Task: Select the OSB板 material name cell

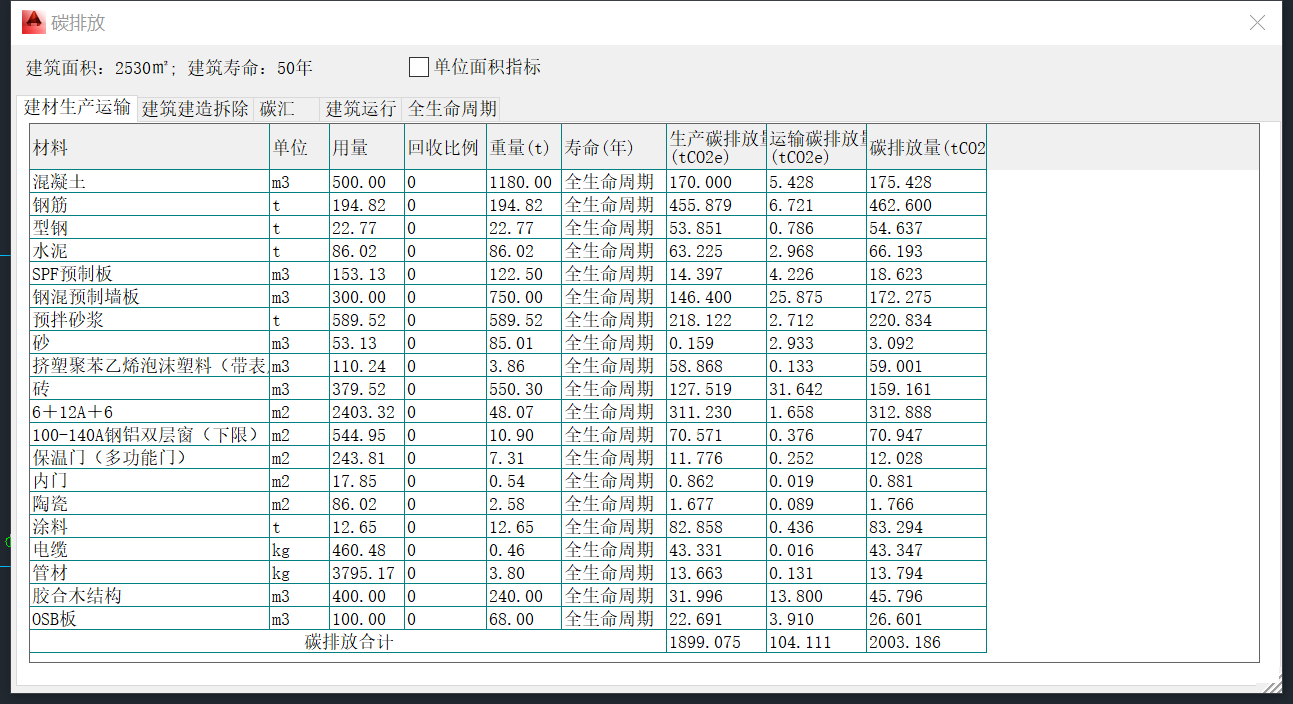Action: 149,619
